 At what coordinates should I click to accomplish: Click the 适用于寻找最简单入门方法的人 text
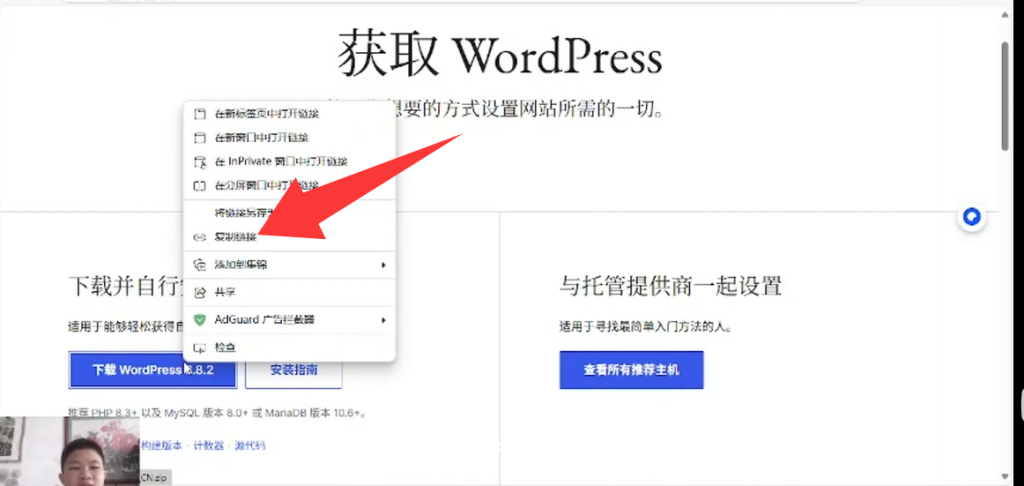click(645, 327)
